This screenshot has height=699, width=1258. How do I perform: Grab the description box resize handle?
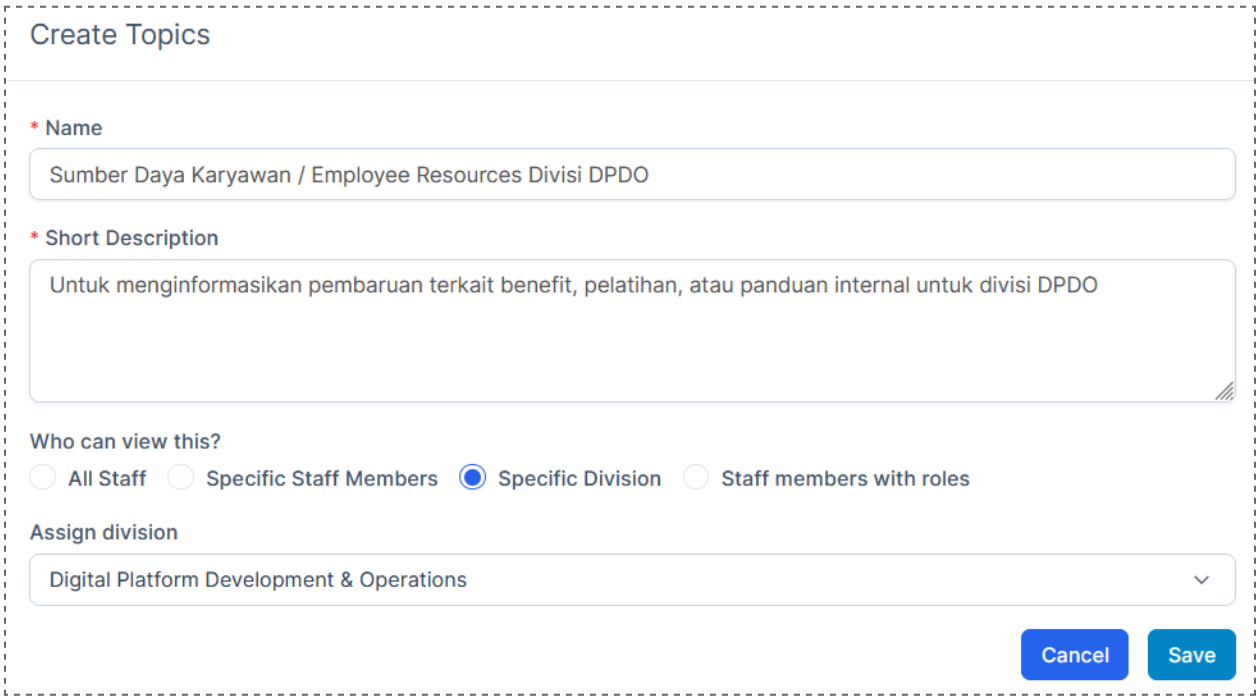point(1224,391)
